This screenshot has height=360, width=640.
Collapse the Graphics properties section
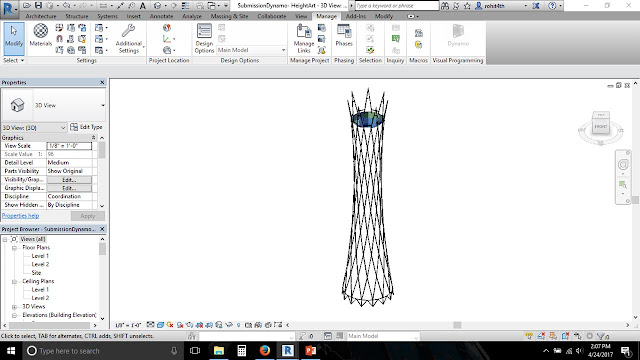tap(93, 138)
